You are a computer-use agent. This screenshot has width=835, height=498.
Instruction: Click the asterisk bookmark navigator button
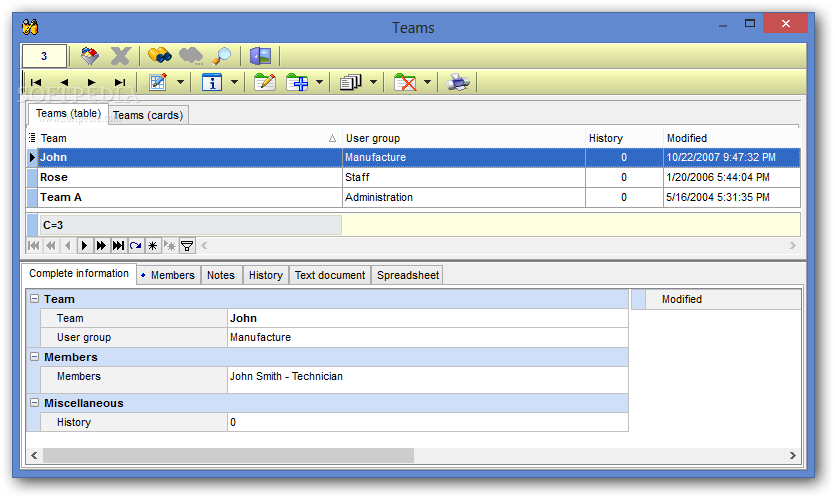click(x=153, y=246)
